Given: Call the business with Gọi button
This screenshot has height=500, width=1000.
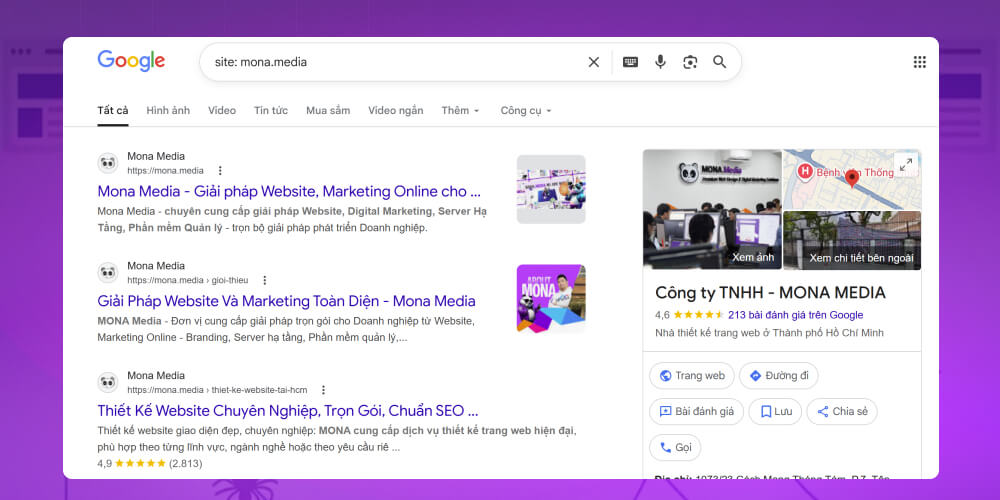Looking at the screenshot, I should click(675, 448).
